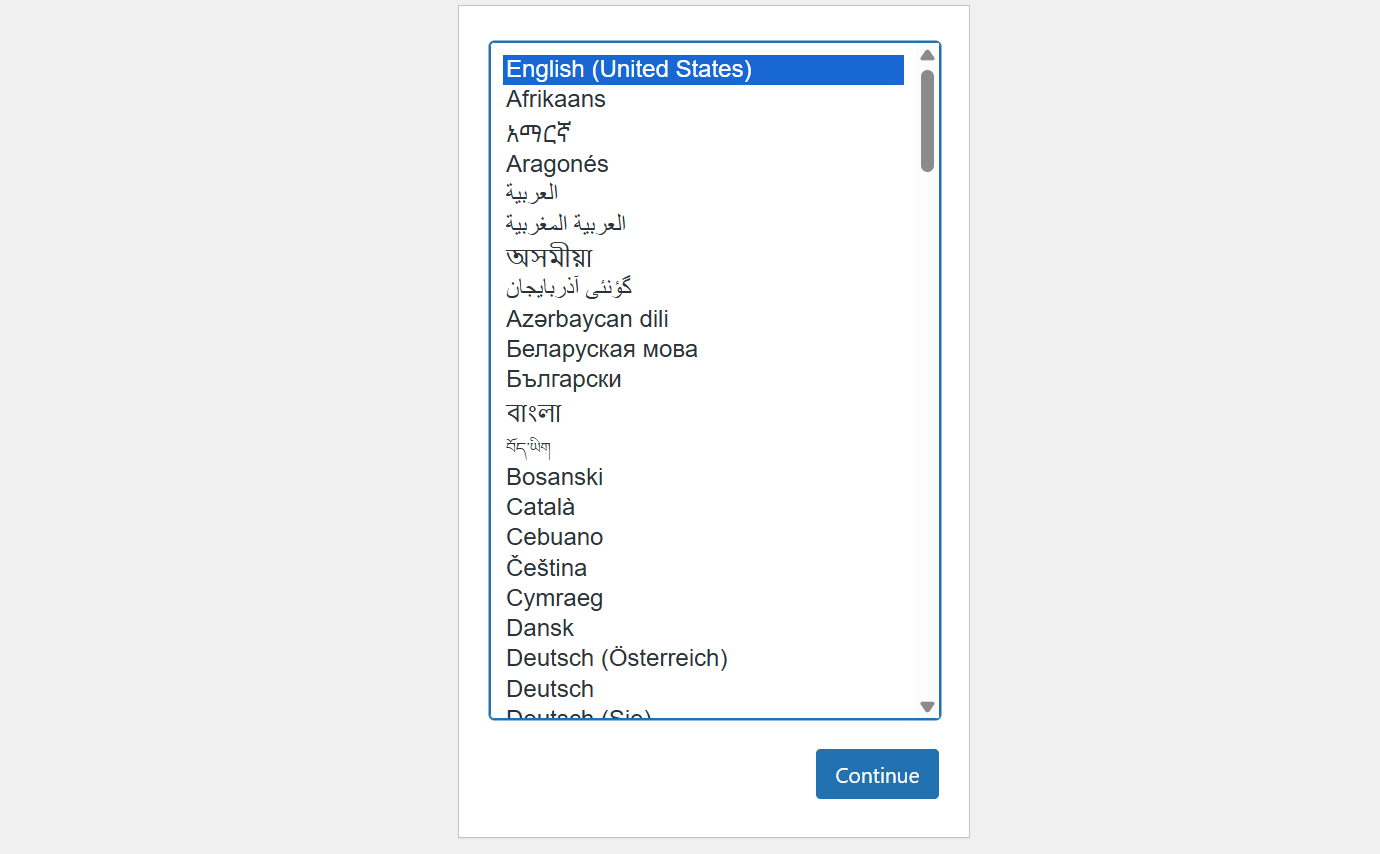1380x854 pixels.
Task: Click the Continue button
Action: coord(877,774)
